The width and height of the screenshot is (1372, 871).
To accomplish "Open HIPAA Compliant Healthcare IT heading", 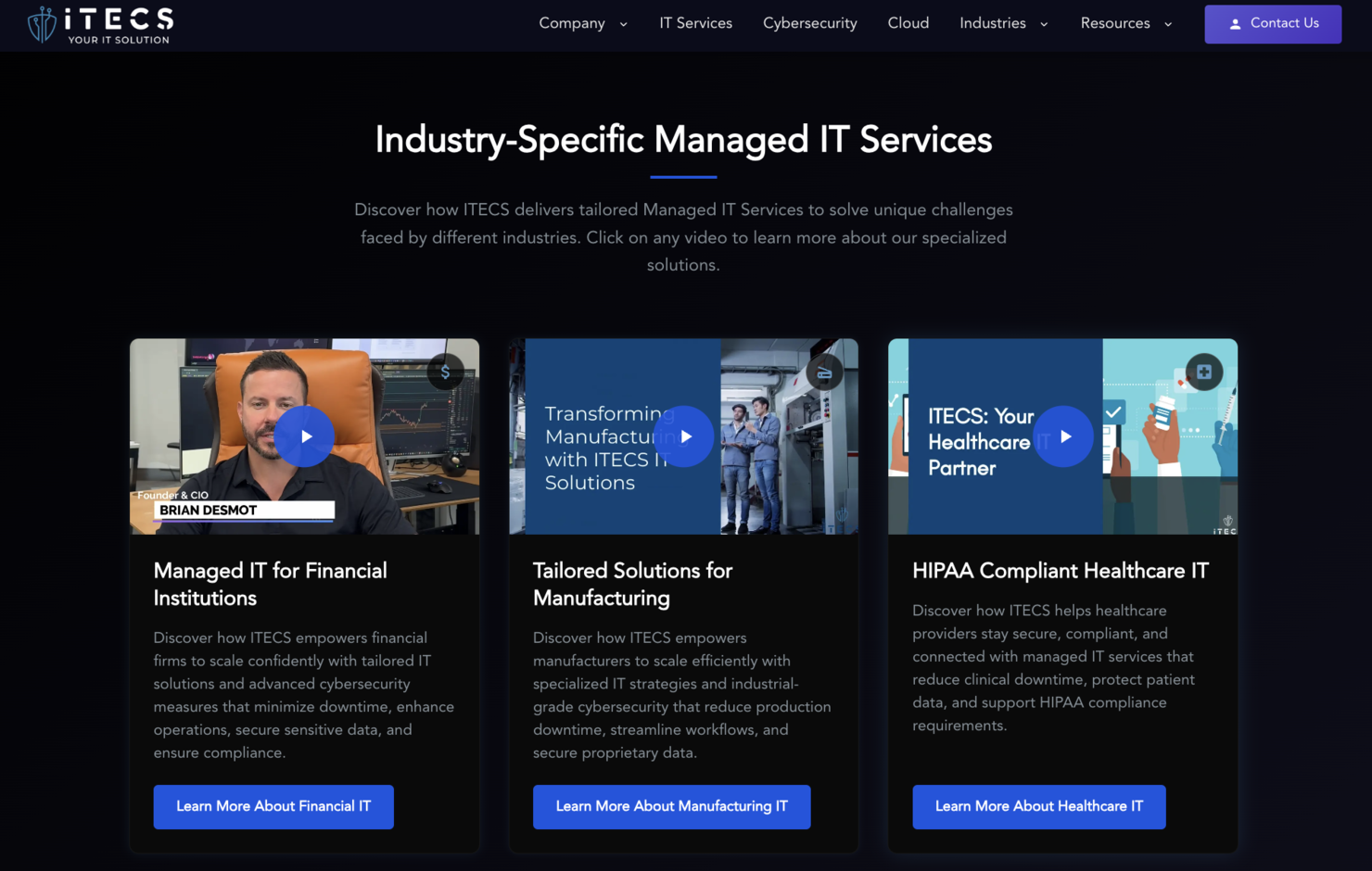I will (1061, 571).
